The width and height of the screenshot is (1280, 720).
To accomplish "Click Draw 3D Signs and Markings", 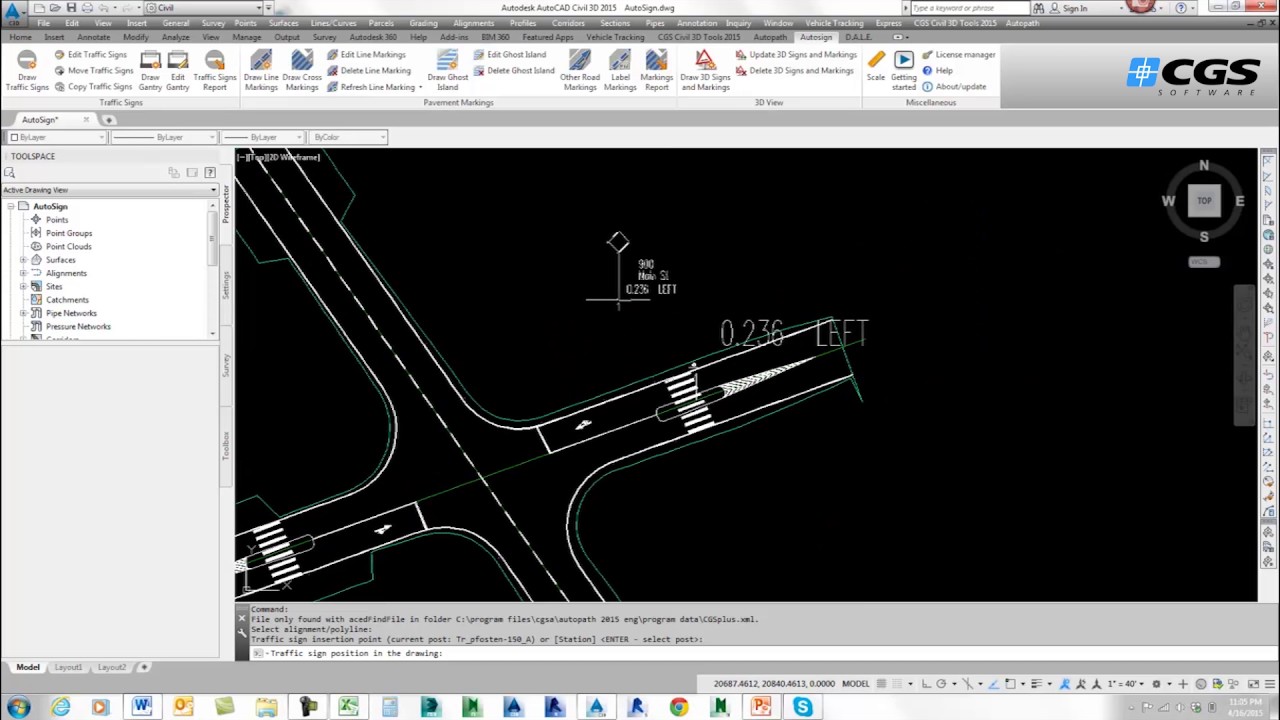I will pyautogui.click(x=705, y=70).
